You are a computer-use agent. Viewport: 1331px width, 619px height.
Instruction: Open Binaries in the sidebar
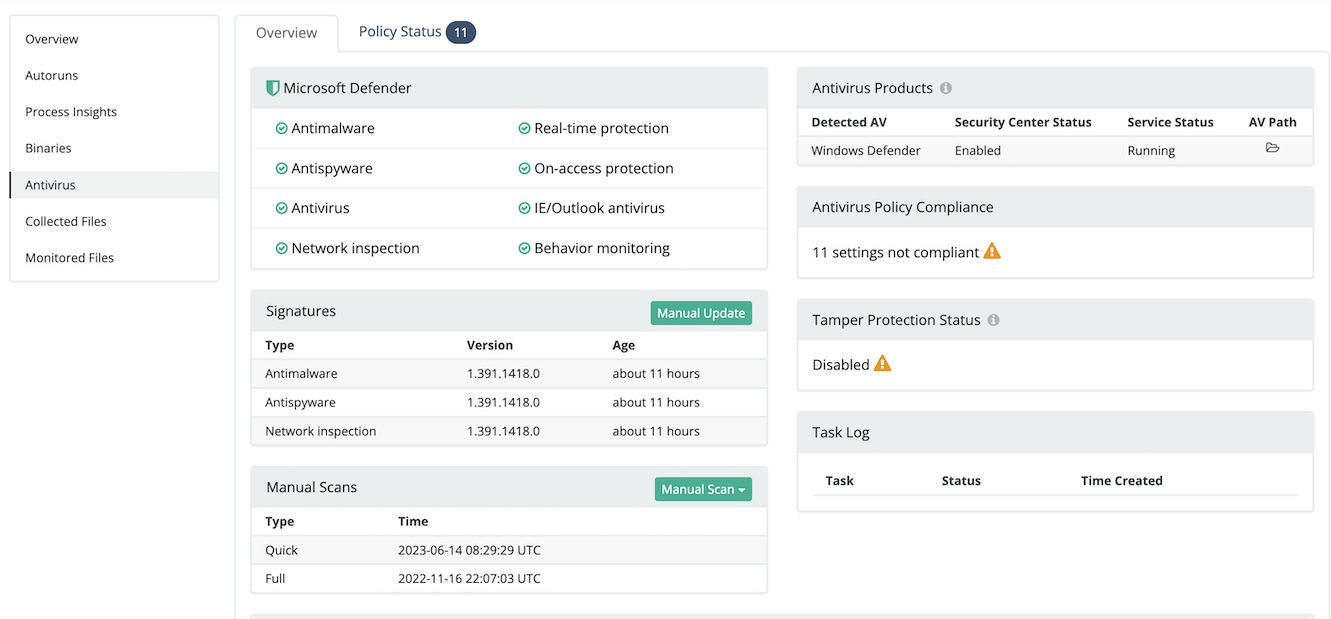click(x=114, y=148)
